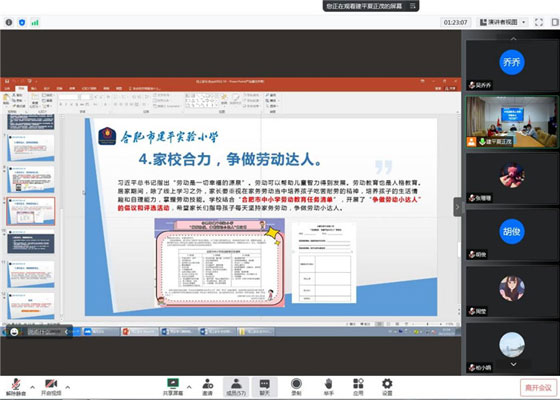Click the folder item in shared taskbar
This screenshot has height=400, width=560.
[x=256, y=332]
